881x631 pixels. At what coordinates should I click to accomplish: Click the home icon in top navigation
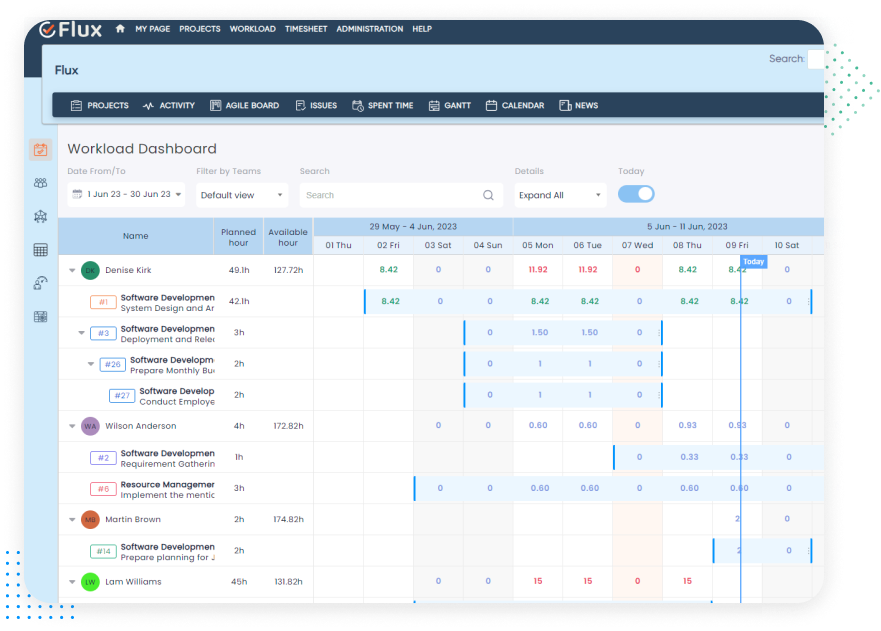click(120, 28)
